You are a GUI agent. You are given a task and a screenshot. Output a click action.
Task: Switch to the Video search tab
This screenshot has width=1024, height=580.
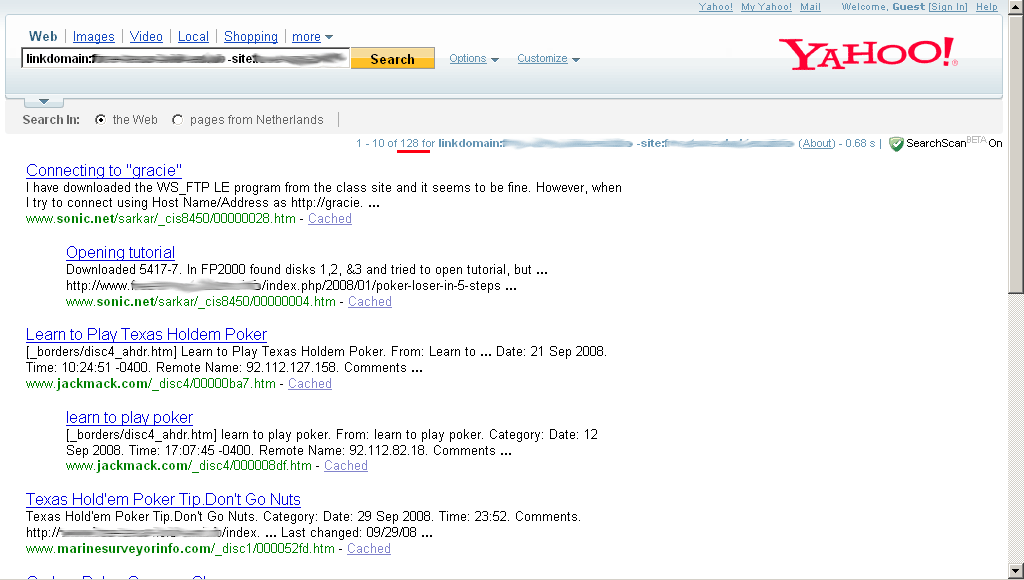(146, 37)
